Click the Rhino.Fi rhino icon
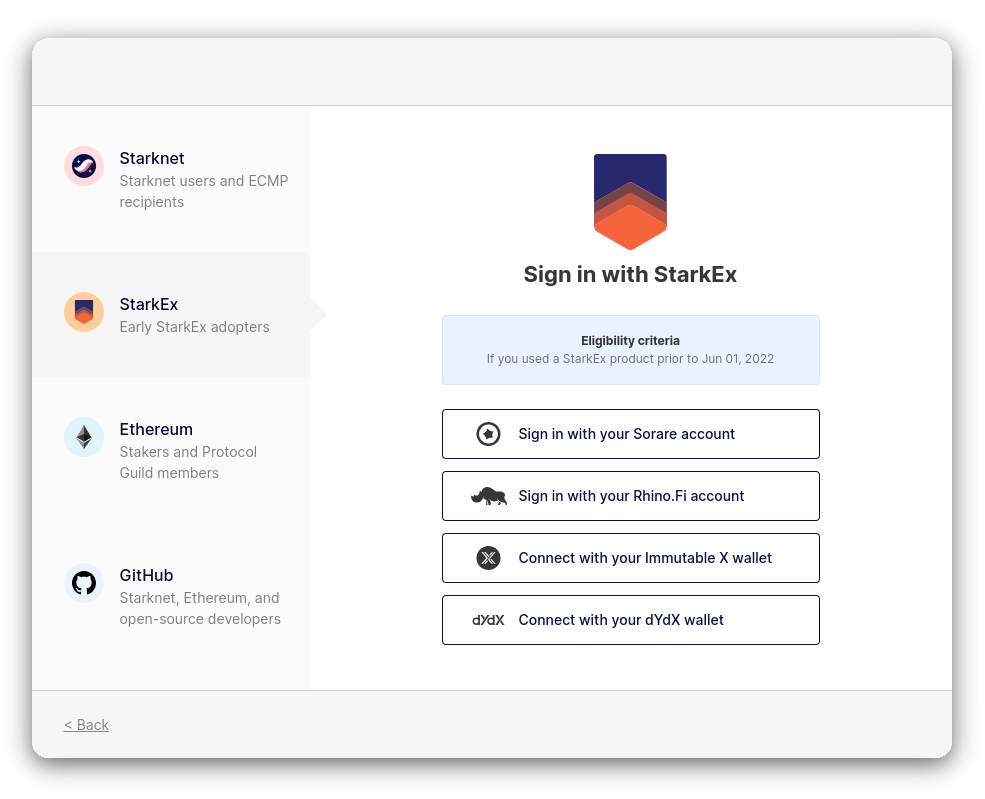Screen dimensions: 985x799 tap(489, 496)
